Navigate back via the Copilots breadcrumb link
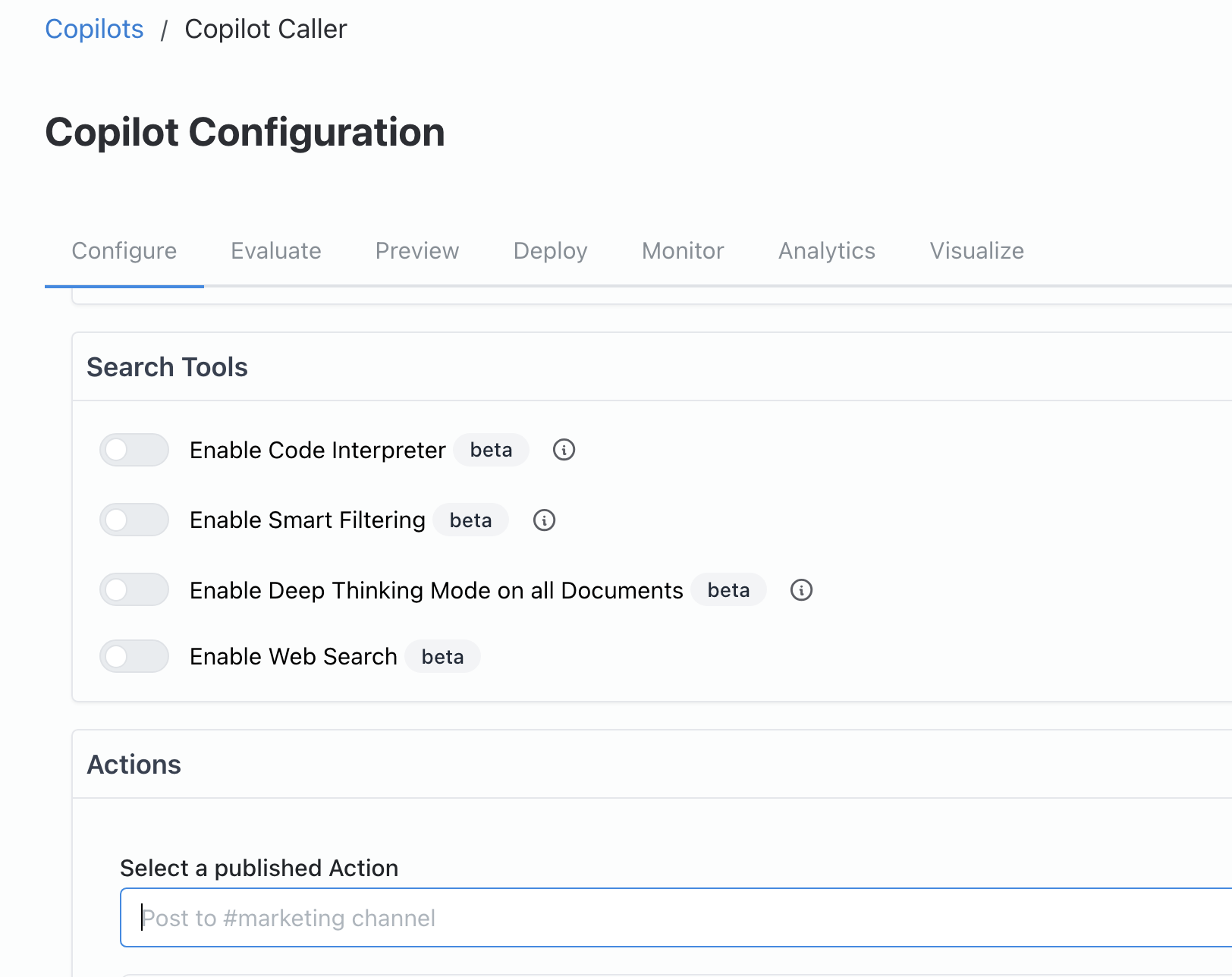The height and width of the screenshot is (977, 1232). point(94,28)
